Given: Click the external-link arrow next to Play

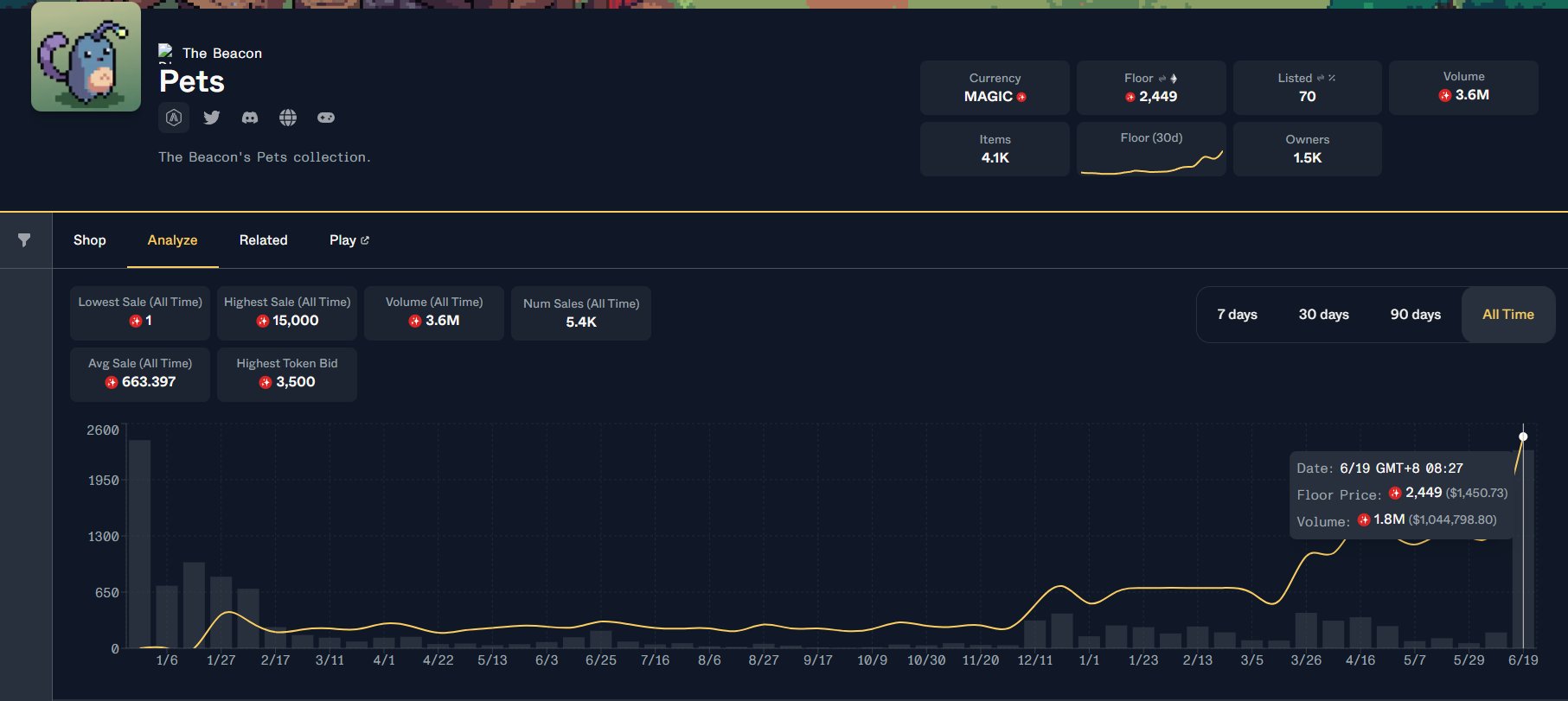Looking at the screenshot, I should coord(365,240).
